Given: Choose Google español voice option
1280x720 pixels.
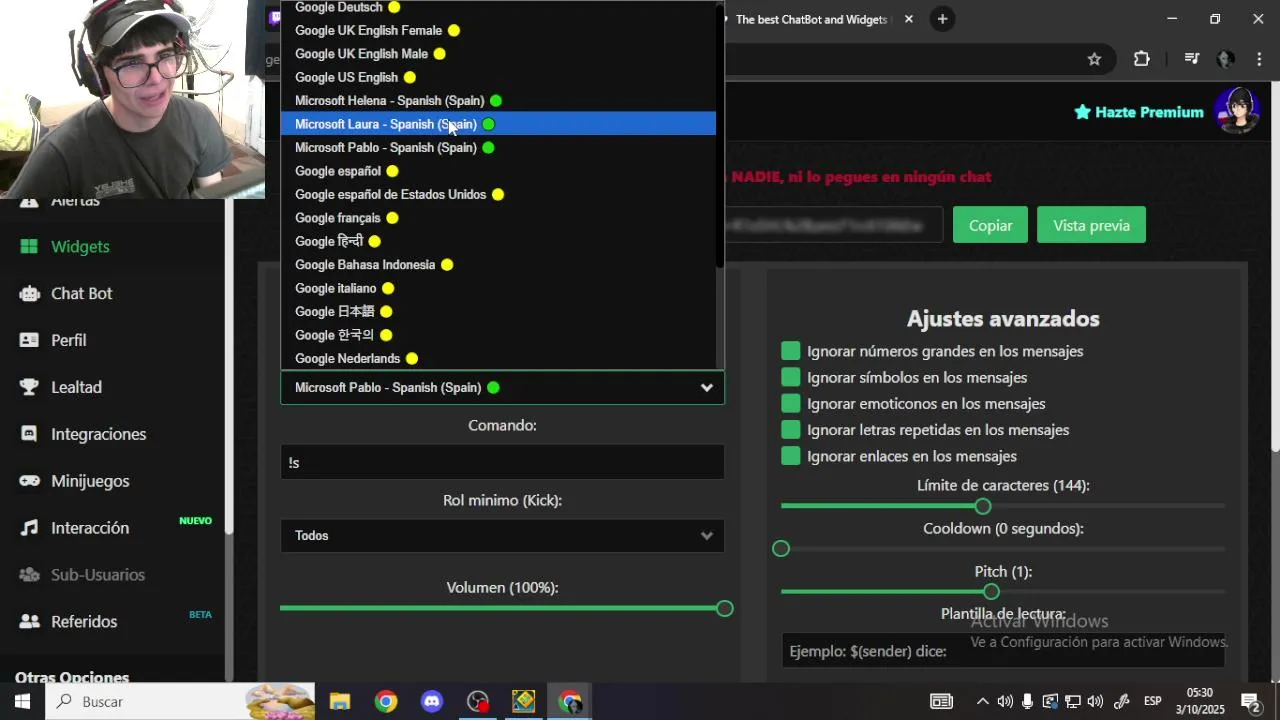Looking at the screenshot, I should [498, 171].
